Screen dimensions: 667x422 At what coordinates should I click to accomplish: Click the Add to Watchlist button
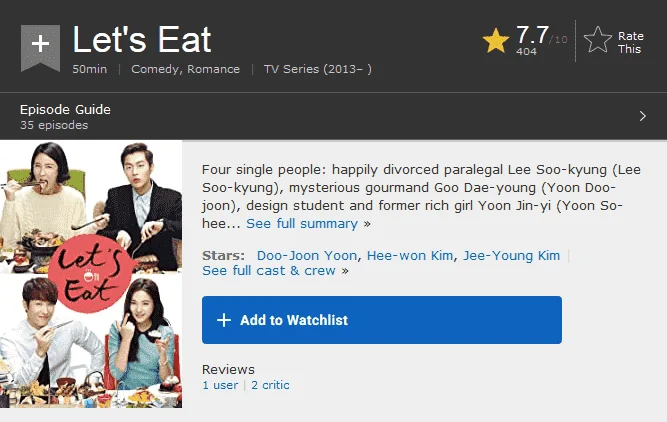click(x=382, y=320)
